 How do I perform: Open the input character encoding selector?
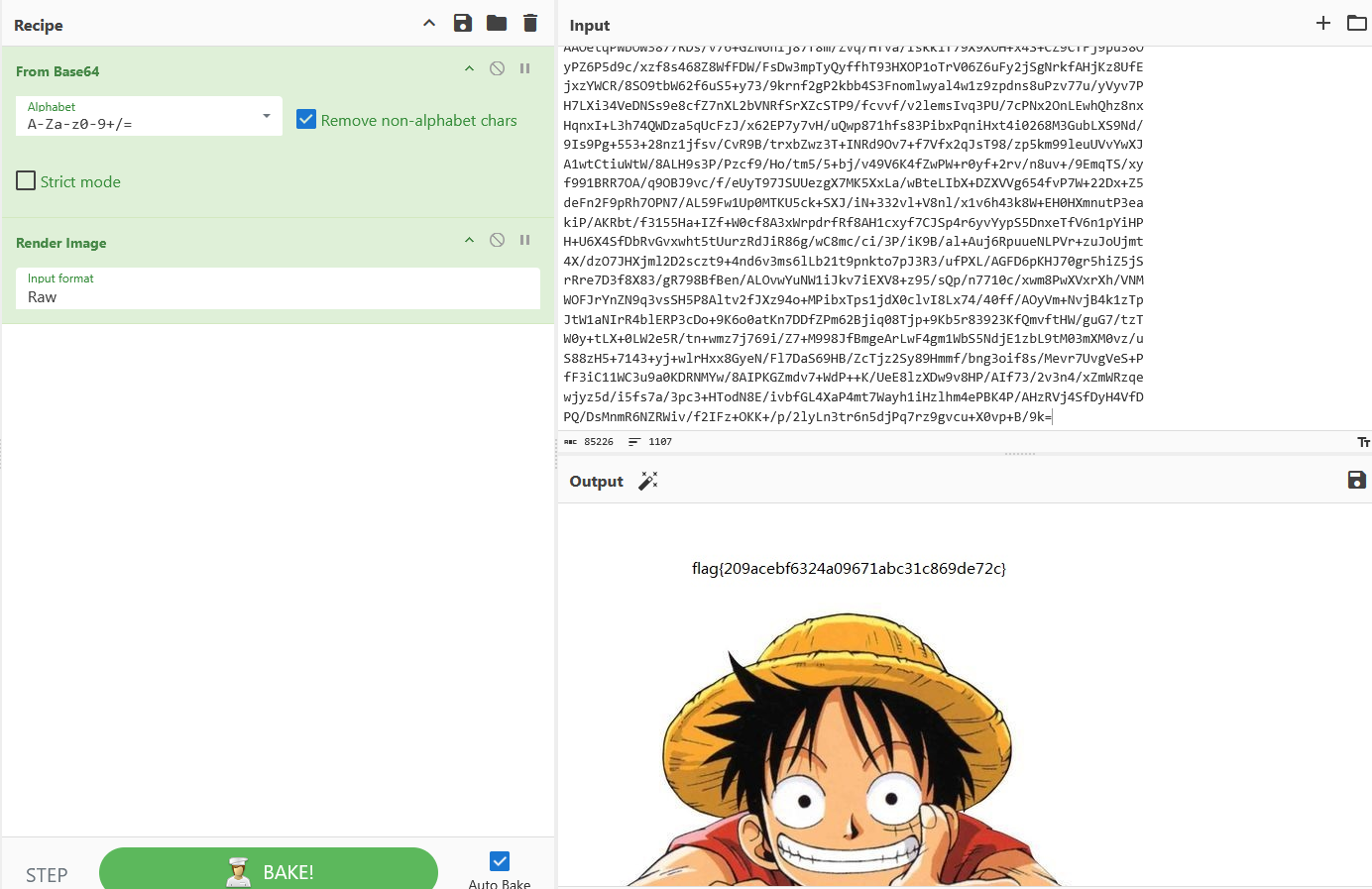pos(1364,442)
